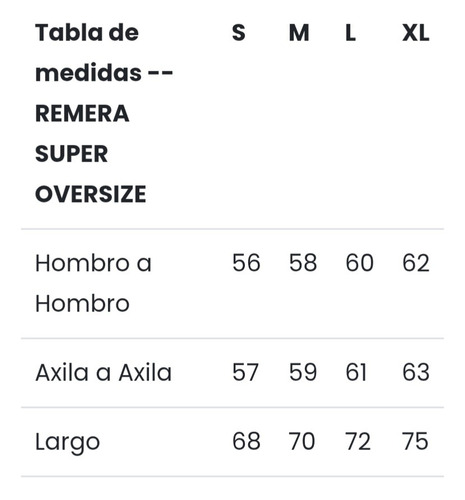
Task: Click the 'Tabla de medidas' header title
Action: pos(104,113)
